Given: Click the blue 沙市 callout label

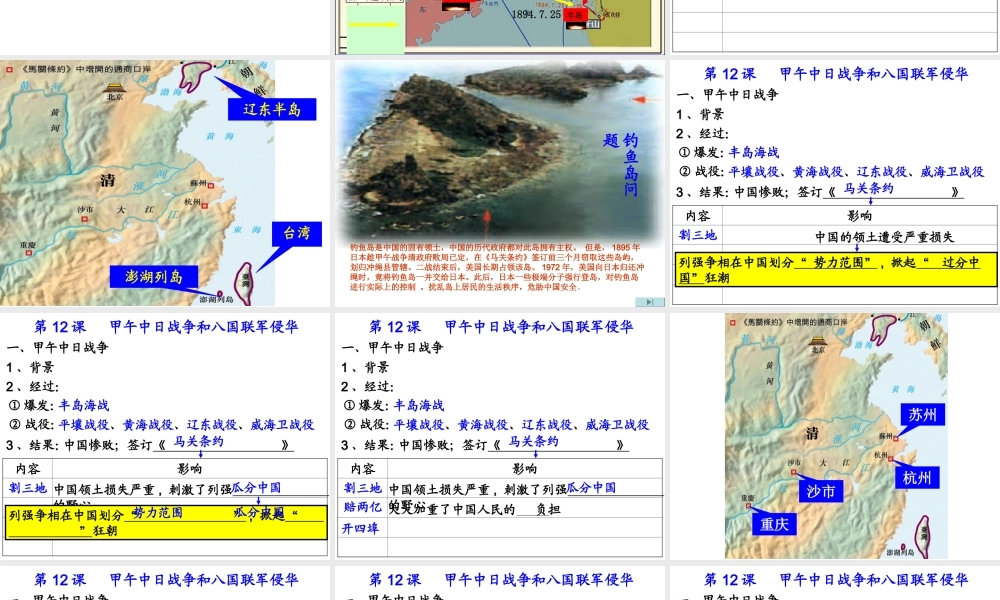Looking at the screenshot, I should coord(821,491).
